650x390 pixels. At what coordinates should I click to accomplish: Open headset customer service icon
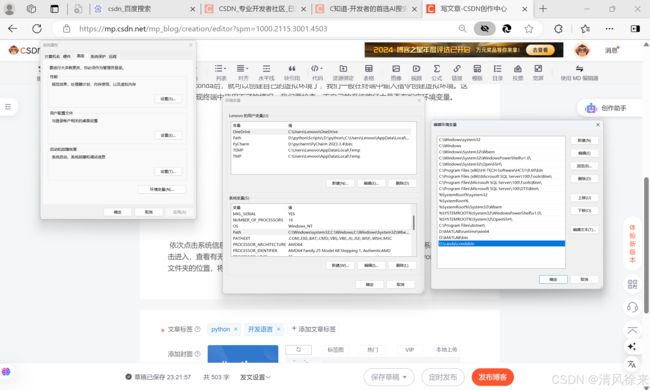(x=632, y=307)
